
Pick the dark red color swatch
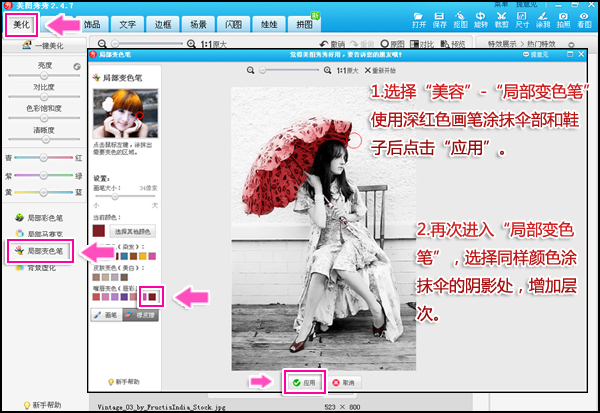coord(152,296)
